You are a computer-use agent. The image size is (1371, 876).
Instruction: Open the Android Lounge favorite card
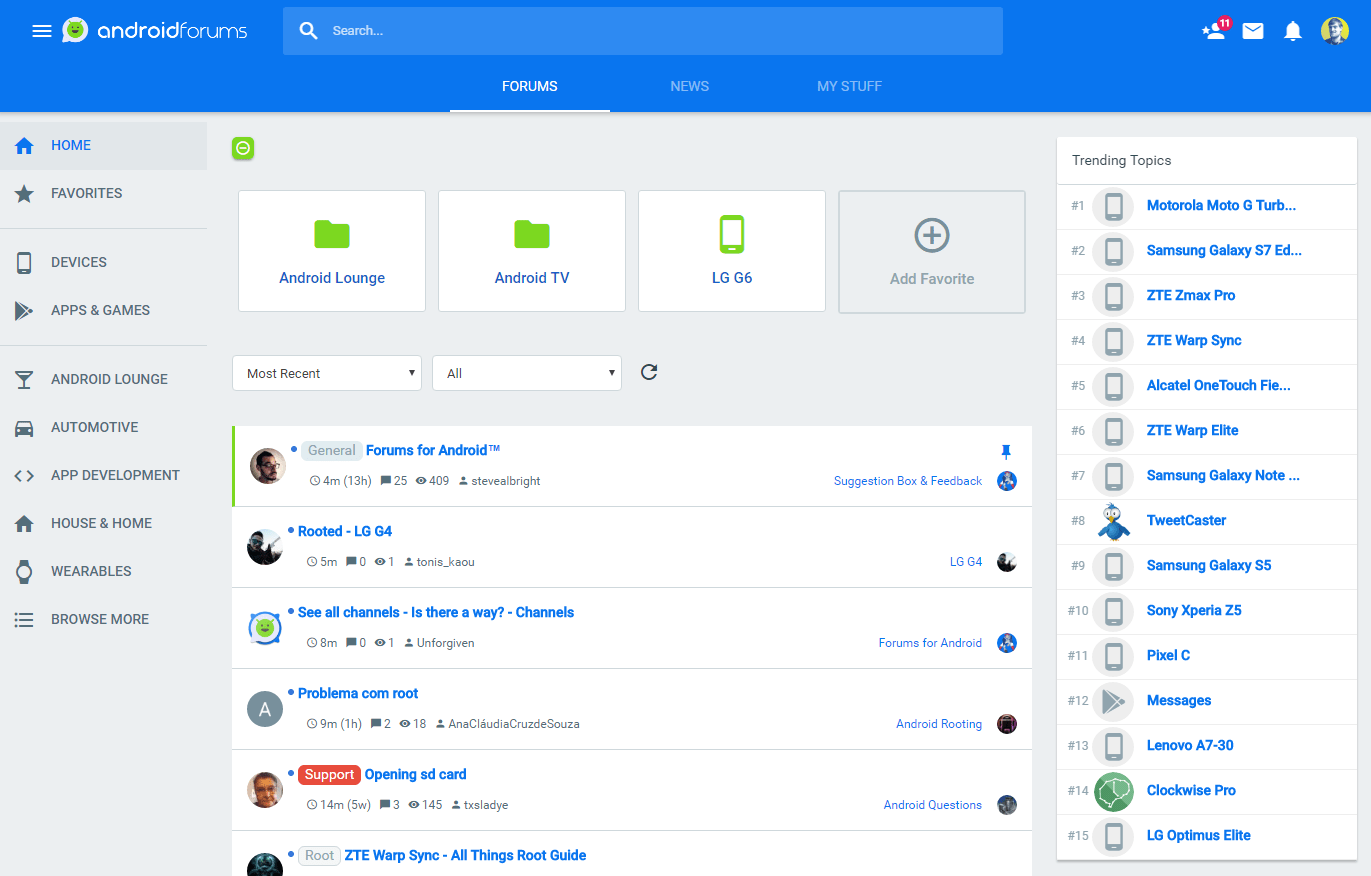coord(332,251)
